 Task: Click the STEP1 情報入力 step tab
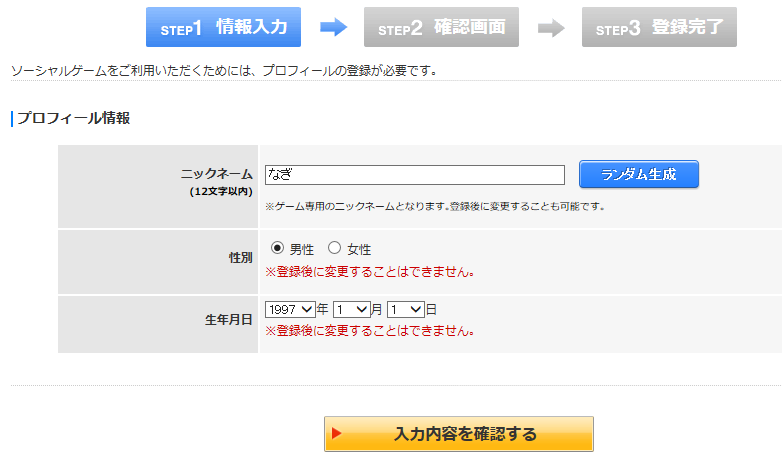pyautogui.click(x=223, y=28)
